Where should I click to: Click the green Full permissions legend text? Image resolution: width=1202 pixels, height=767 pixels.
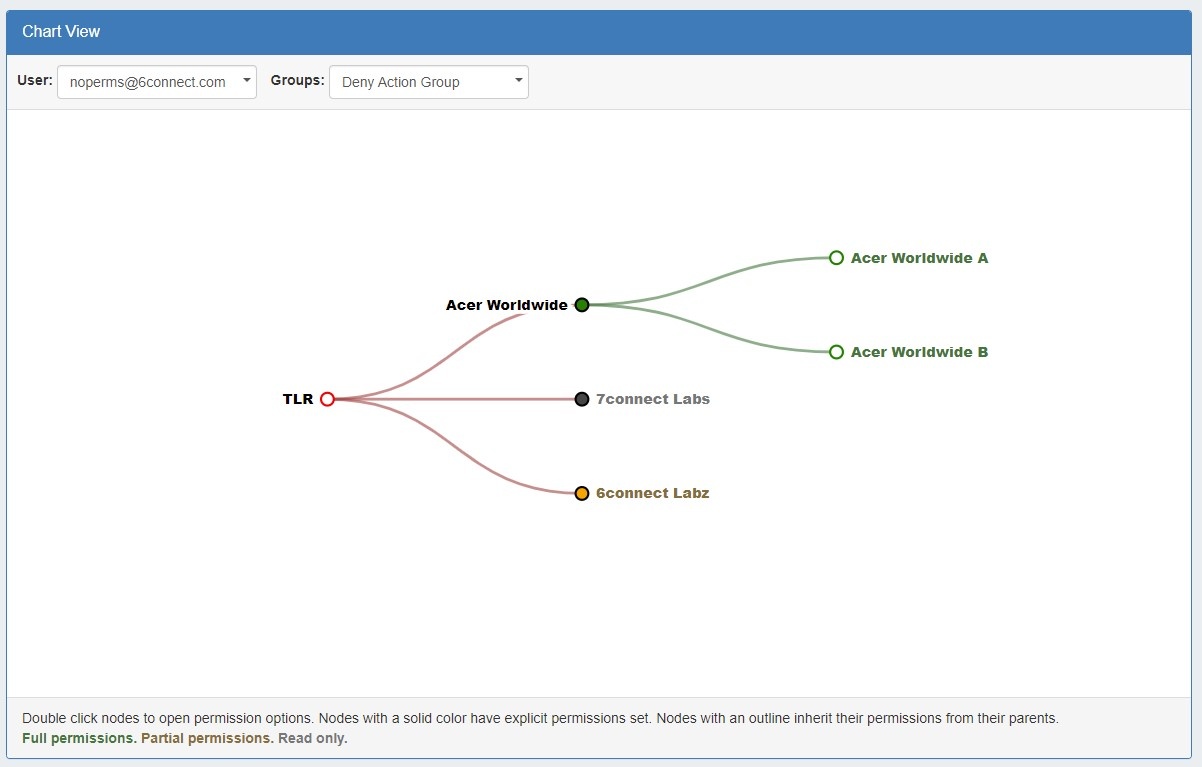(79, 738)
